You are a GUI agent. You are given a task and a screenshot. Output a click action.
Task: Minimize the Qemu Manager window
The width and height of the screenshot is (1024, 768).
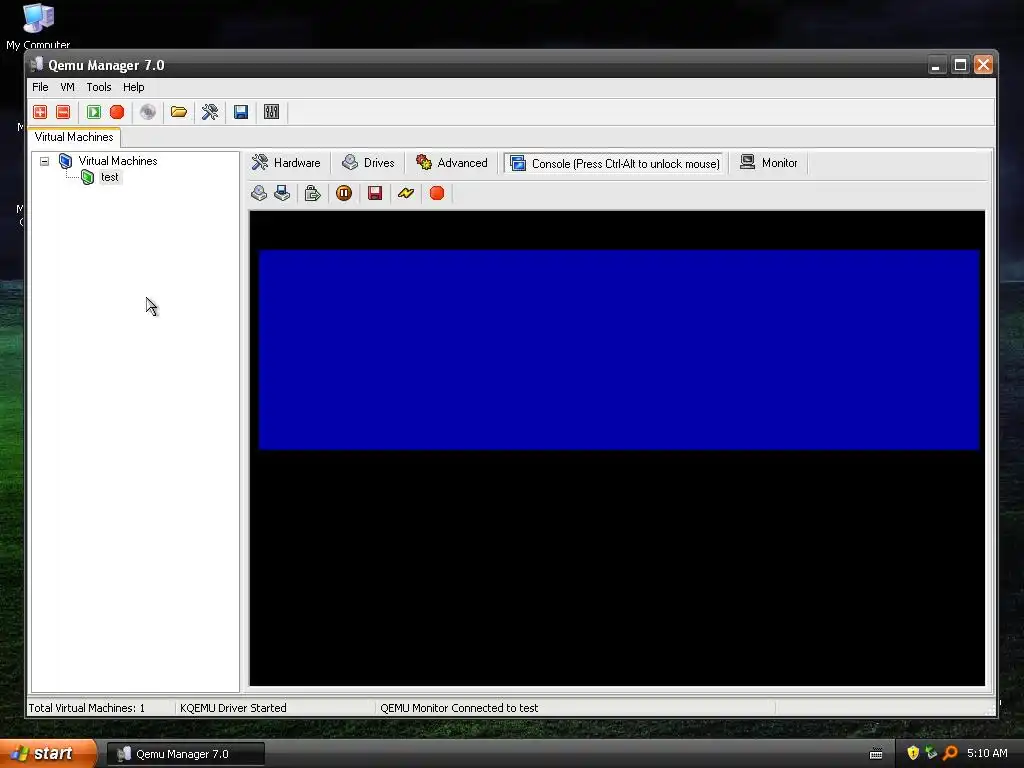936,65
